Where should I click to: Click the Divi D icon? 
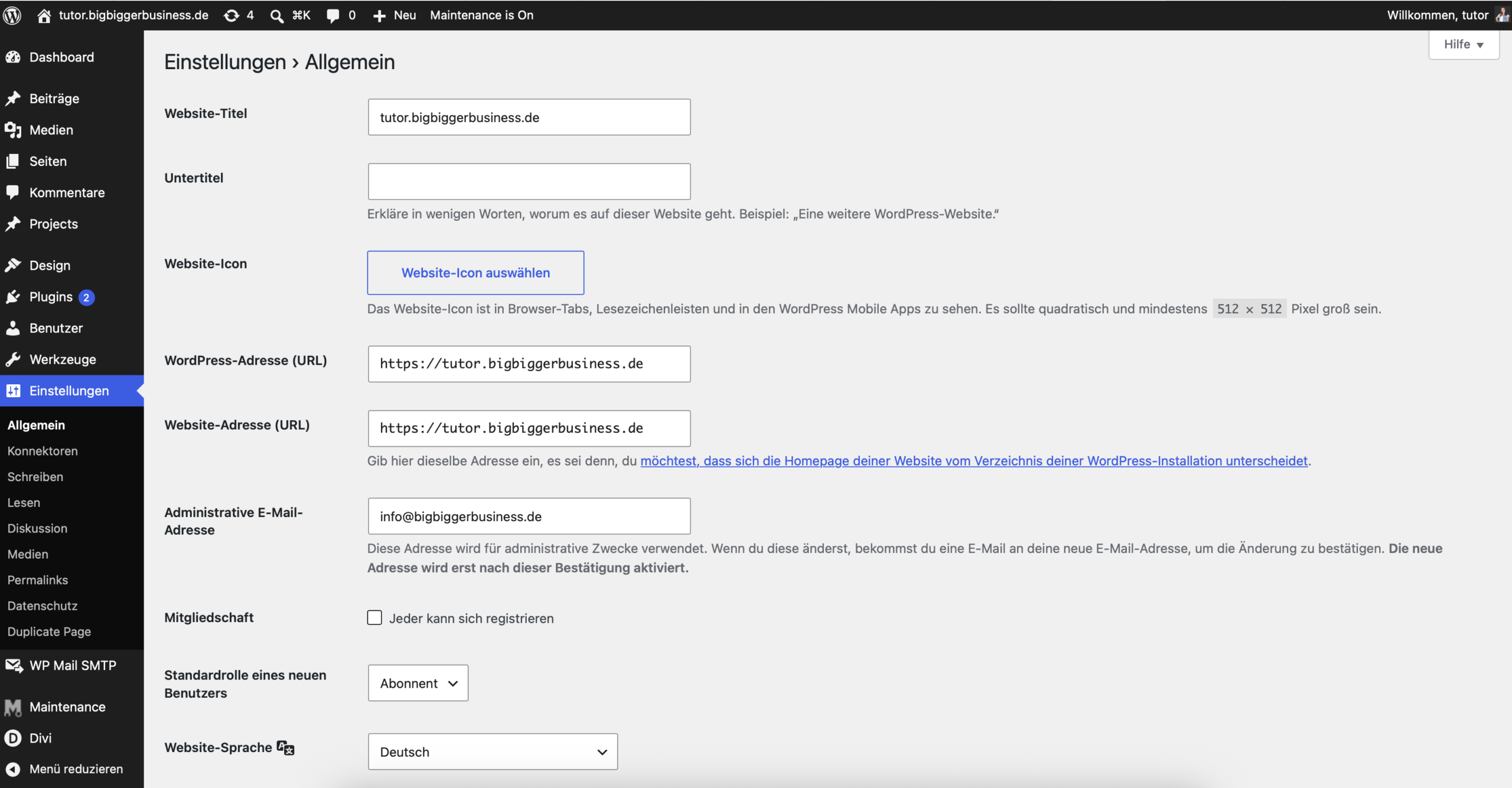point(13,738)
